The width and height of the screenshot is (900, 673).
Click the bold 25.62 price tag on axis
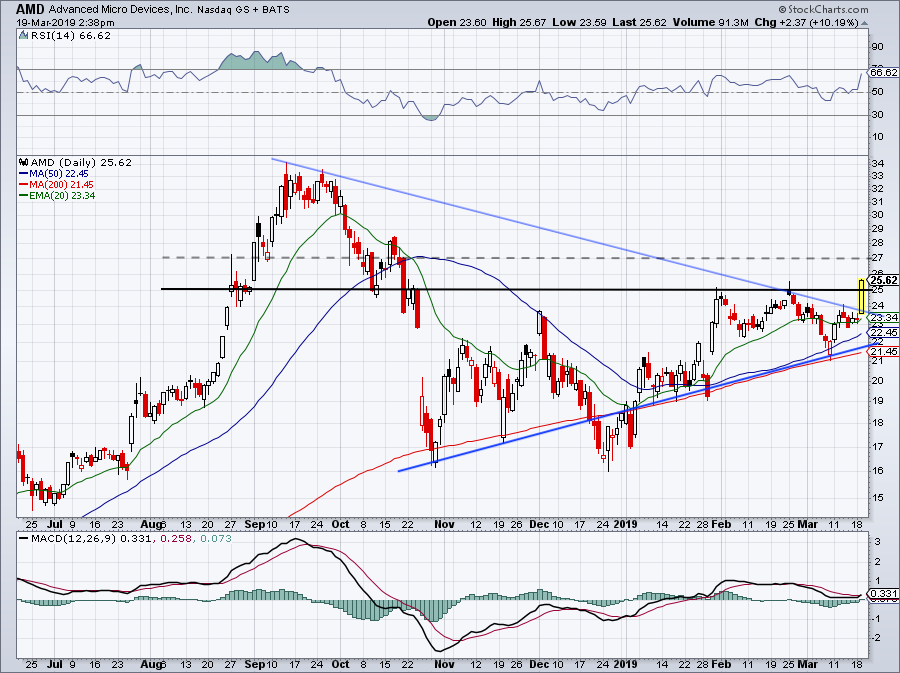click(884, 280)
